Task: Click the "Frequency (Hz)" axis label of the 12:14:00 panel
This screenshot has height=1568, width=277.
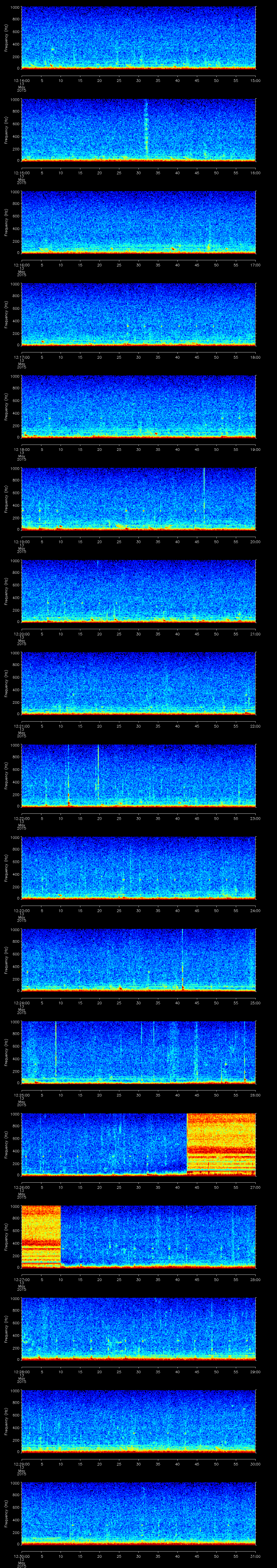Action: [6, 38]
